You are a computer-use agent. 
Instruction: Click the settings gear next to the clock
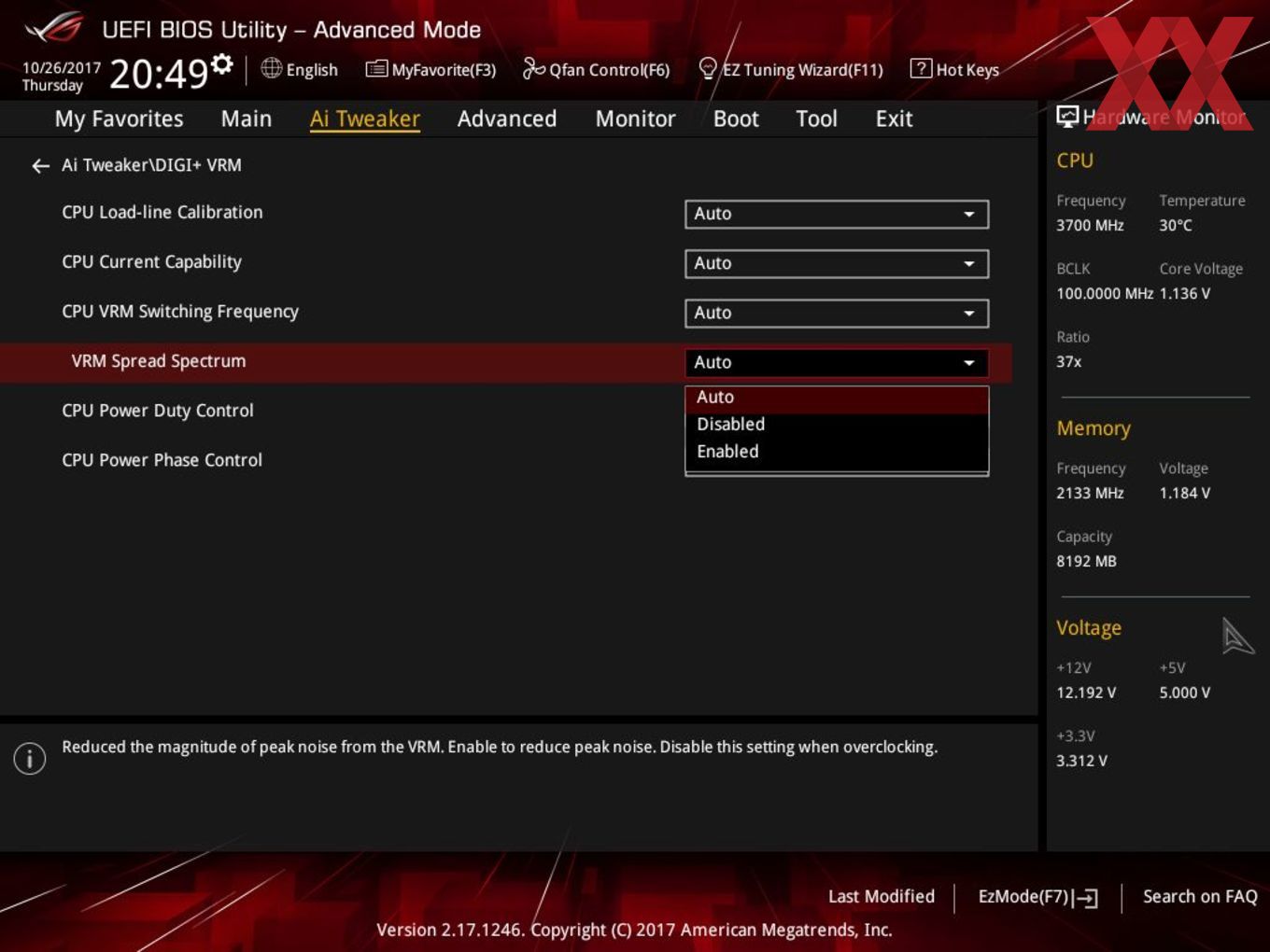point(221,64)
